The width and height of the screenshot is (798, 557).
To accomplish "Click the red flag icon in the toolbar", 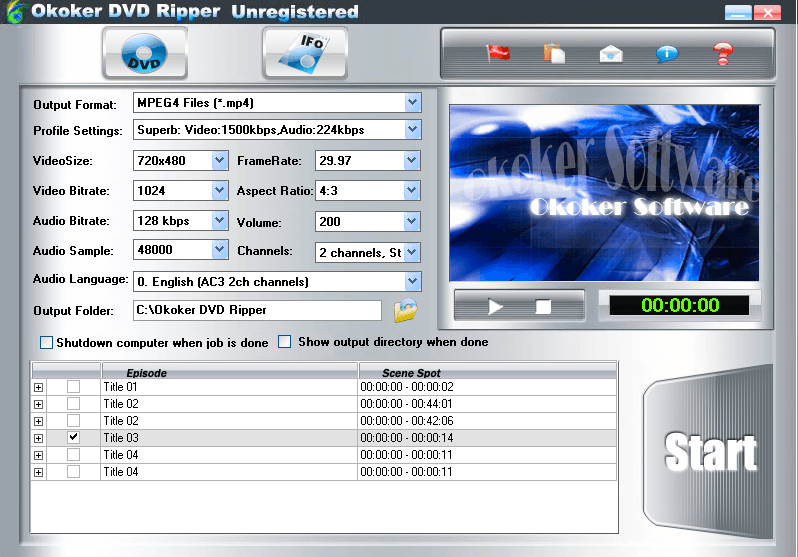I will pyautogui.click(x=498, y=53).
